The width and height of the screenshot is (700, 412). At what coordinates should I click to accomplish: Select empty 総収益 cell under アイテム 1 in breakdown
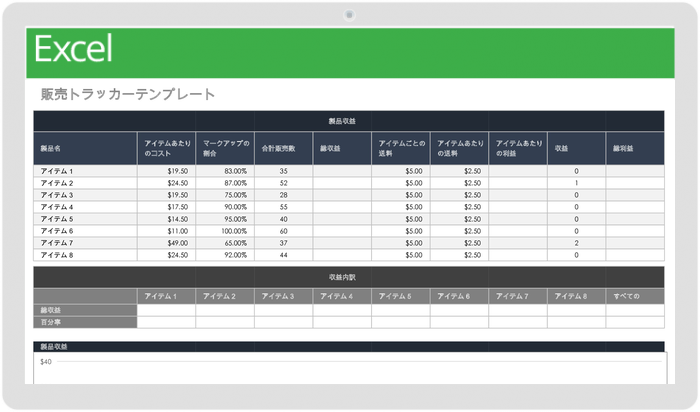(x=167, y=310)
